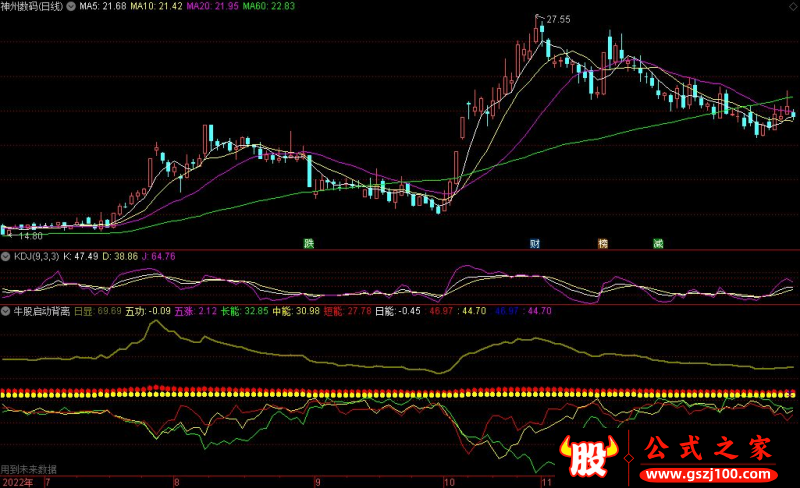Click the green 减 event marker
The image size is (800, 488).
(657, 243)
